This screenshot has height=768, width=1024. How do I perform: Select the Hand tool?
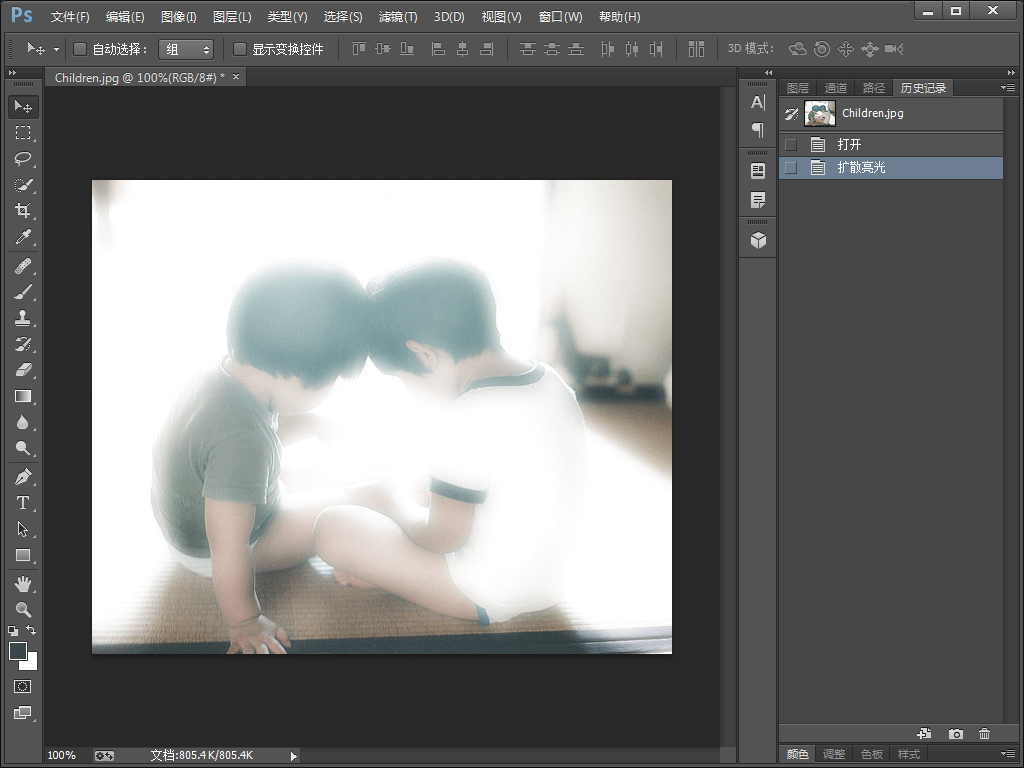coord(23,584)
